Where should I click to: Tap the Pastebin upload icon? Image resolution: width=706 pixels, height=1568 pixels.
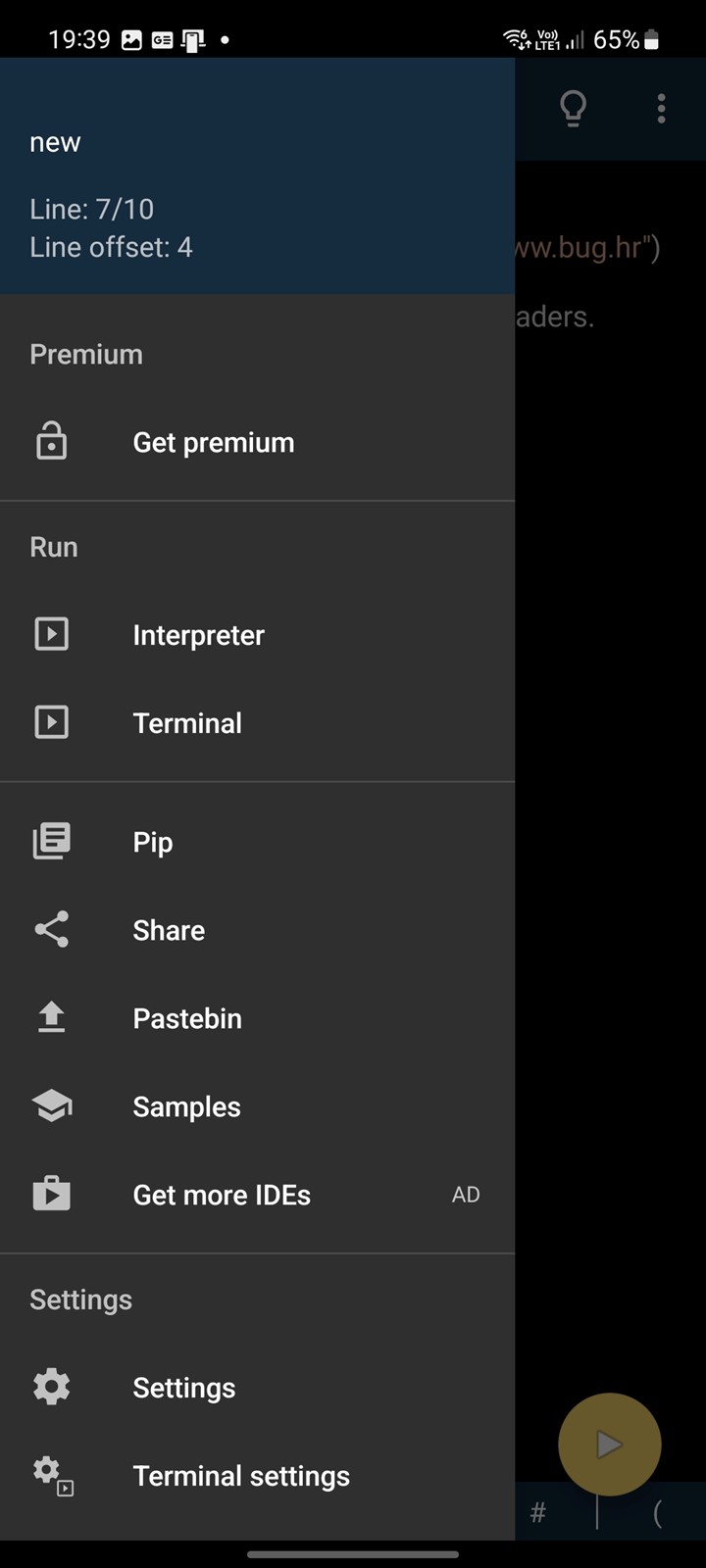click(51, 1017)
